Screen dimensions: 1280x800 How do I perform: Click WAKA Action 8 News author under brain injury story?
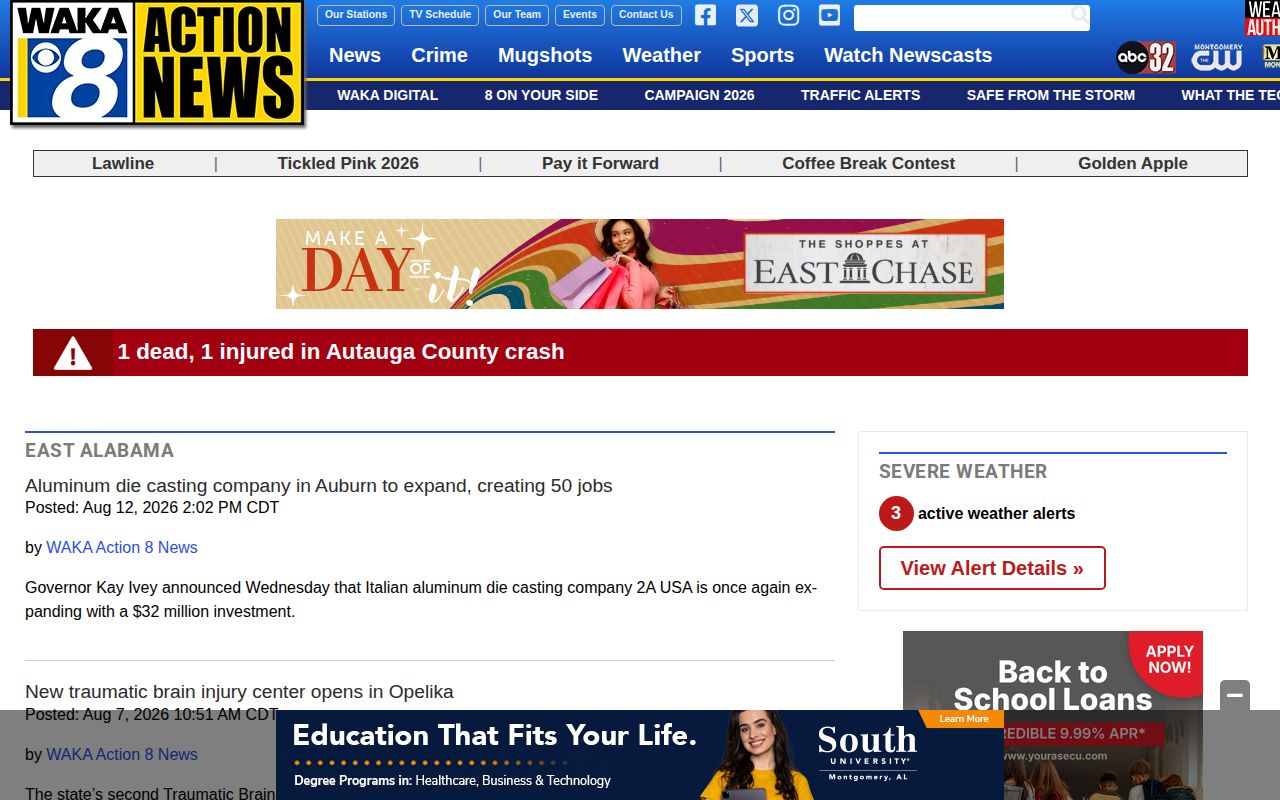pyautogui.click(x=122, y=754)
